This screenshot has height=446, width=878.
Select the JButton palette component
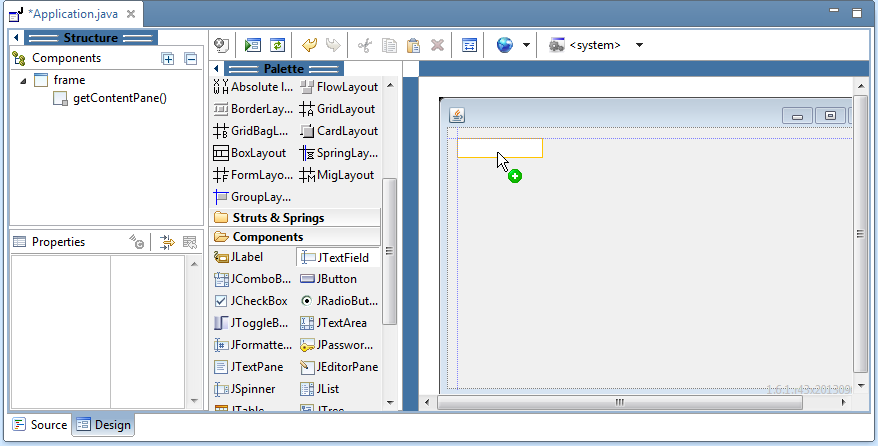click(x=335, y=279)
